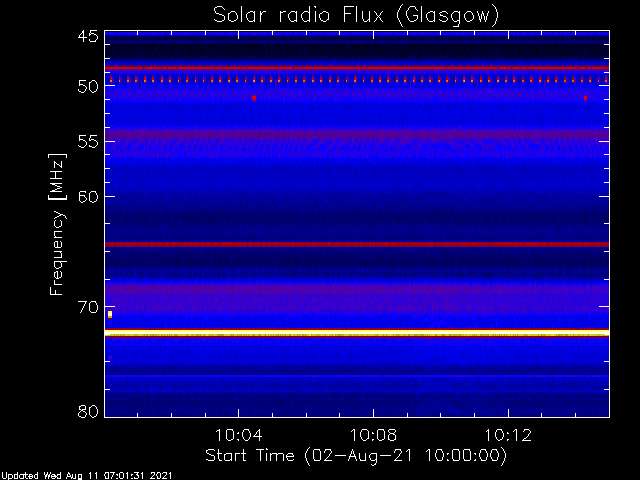Select the 70 MHz tick label
Viewport: 640px width, 480px height.
88,307
